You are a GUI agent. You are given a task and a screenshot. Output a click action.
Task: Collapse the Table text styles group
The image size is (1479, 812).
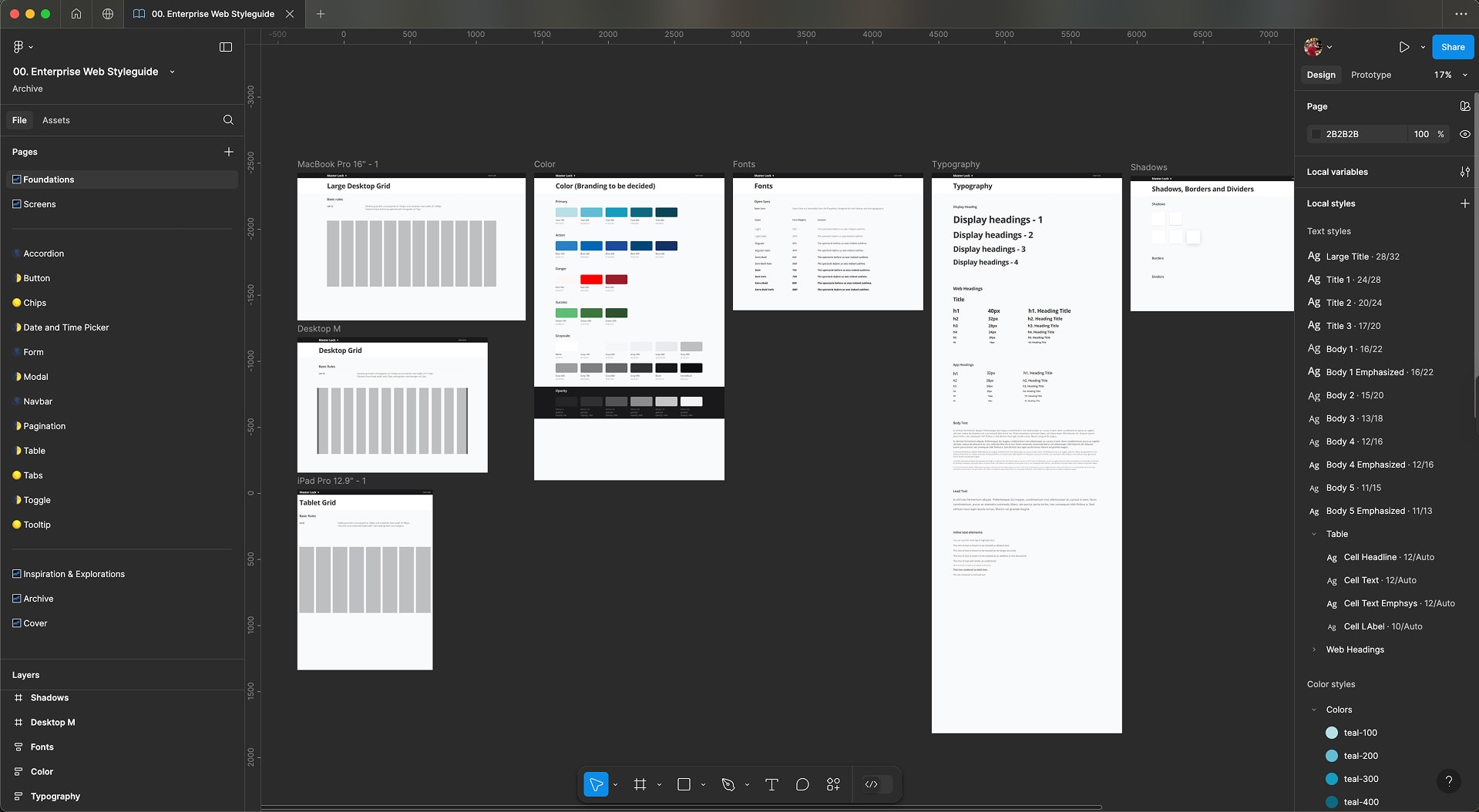pos(1314,534)
